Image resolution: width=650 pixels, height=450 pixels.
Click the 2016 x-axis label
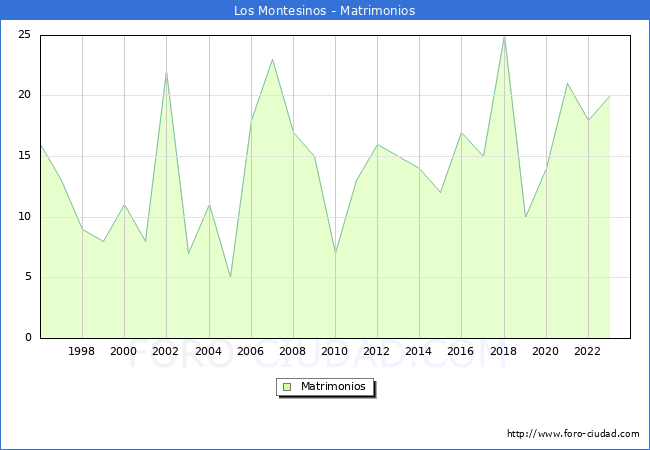point(460,351)
